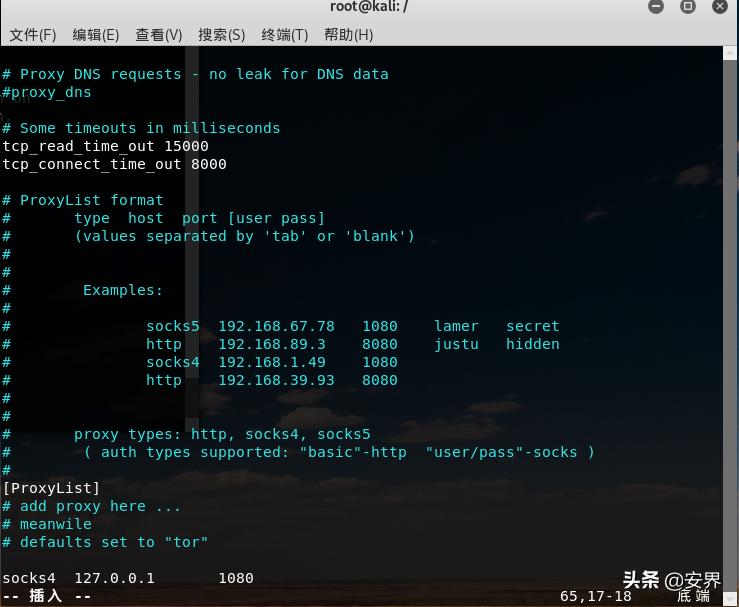Click the #proxy_dns line

(x=47, y=92)
